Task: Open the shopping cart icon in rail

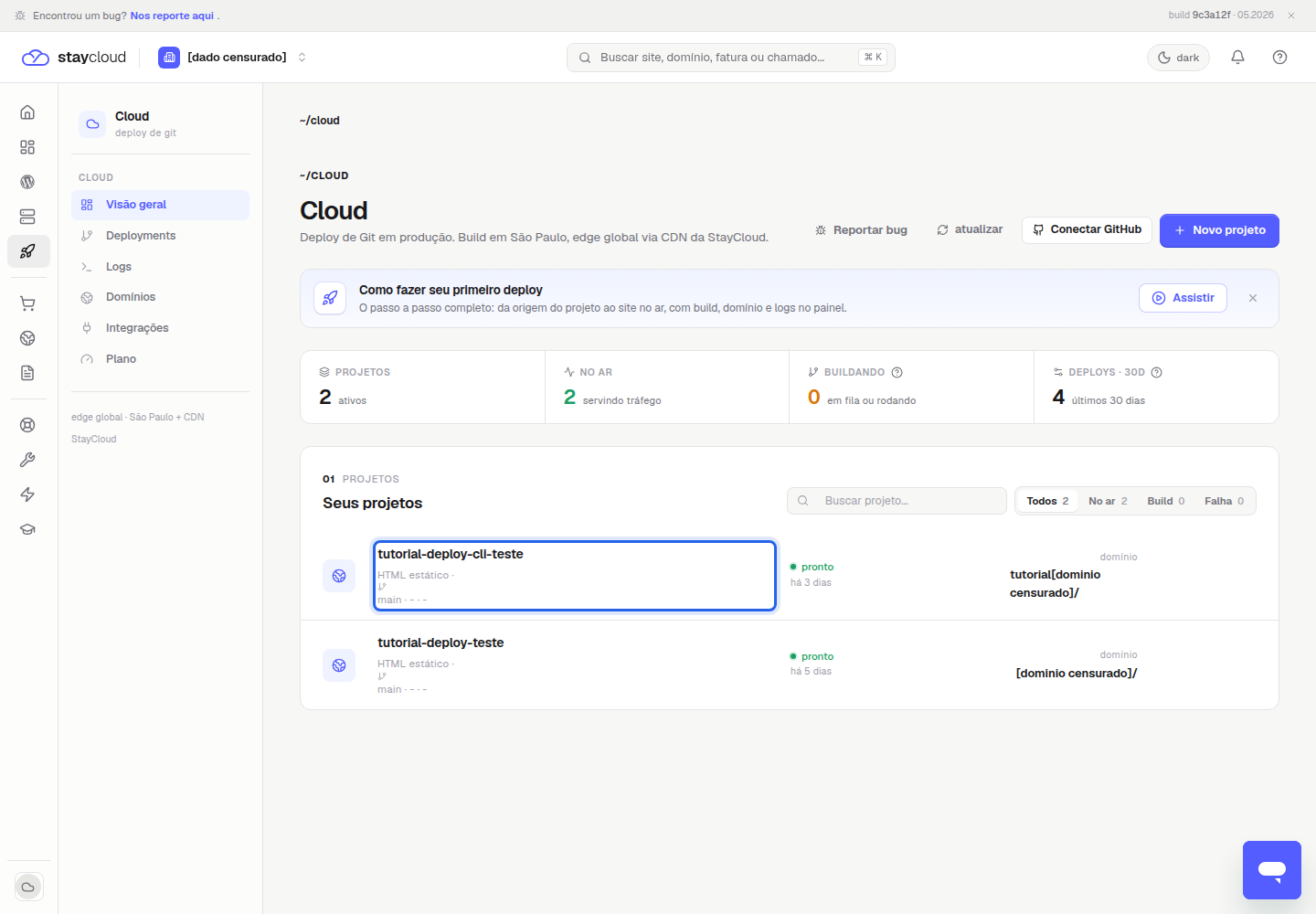Action: click(27, 303)
